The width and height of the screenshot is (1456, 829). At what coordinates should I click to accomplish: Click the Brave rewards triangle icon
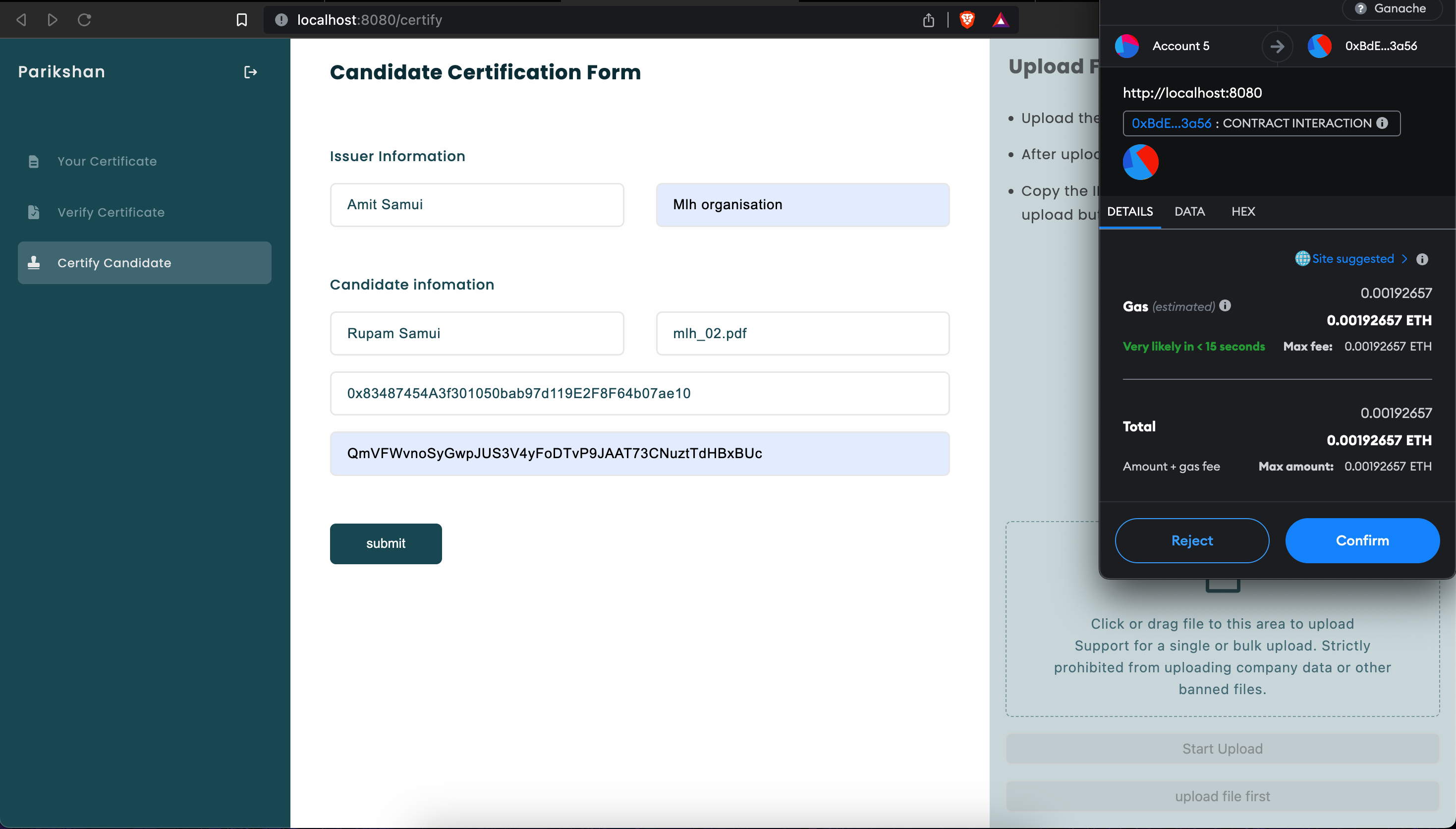tap(1000, 20)
